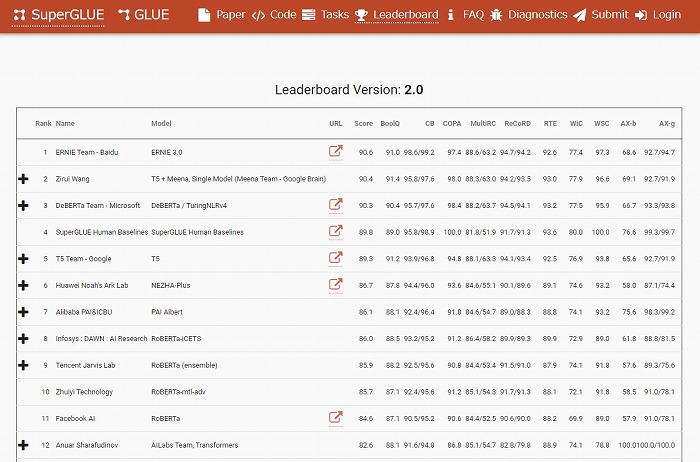Open the T5 Team - Google URL icon
This screenshot has width=700, height=462.
336,258
